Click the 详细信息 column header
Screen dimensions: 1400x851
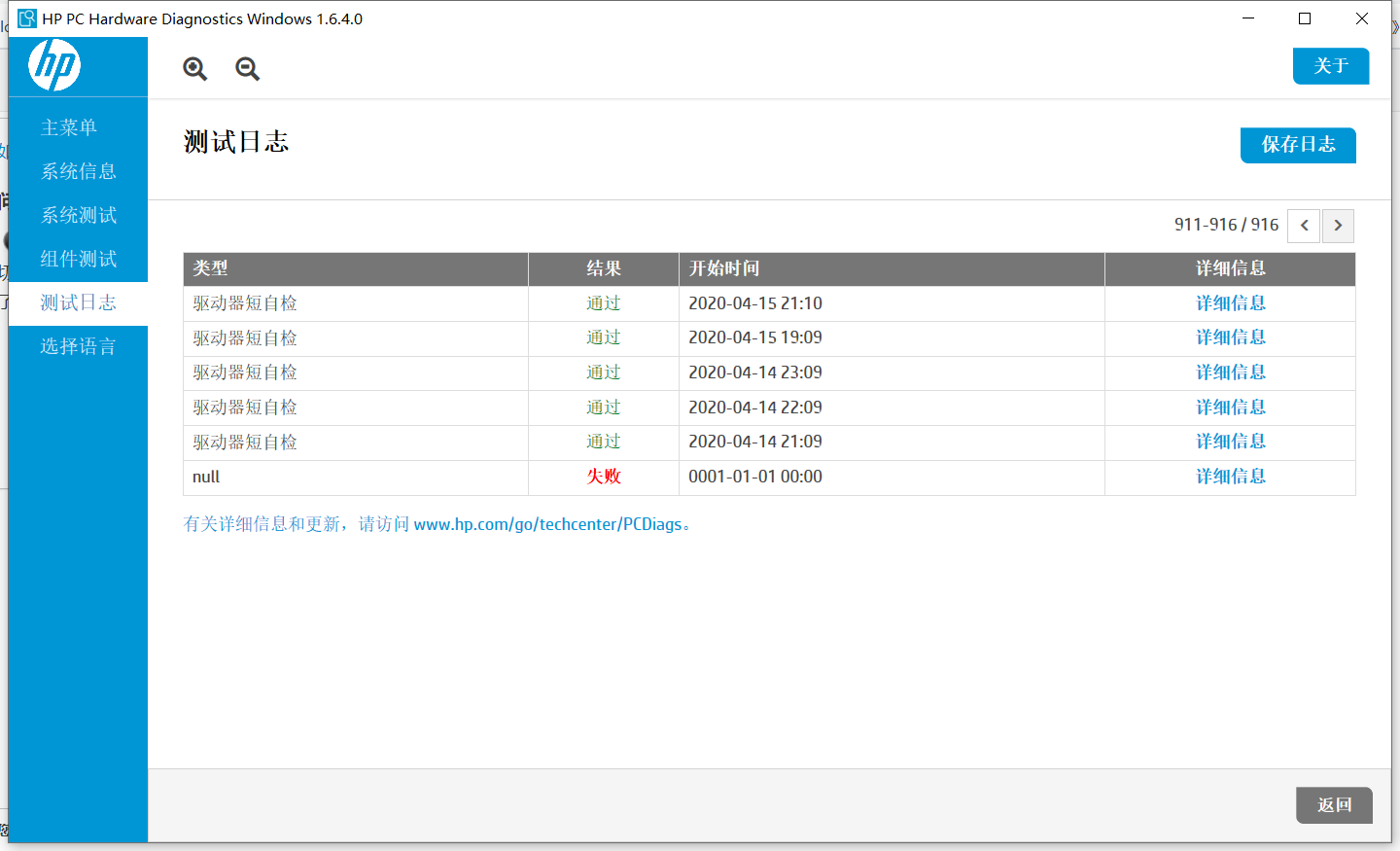1230,269
